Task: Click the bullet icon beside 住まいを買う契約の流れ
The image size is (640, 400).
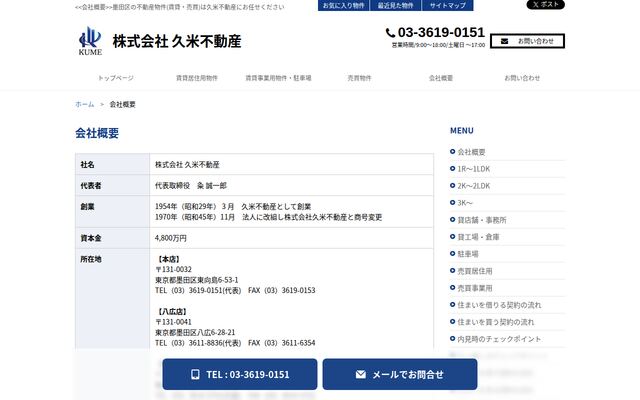Action: point(452,322)
